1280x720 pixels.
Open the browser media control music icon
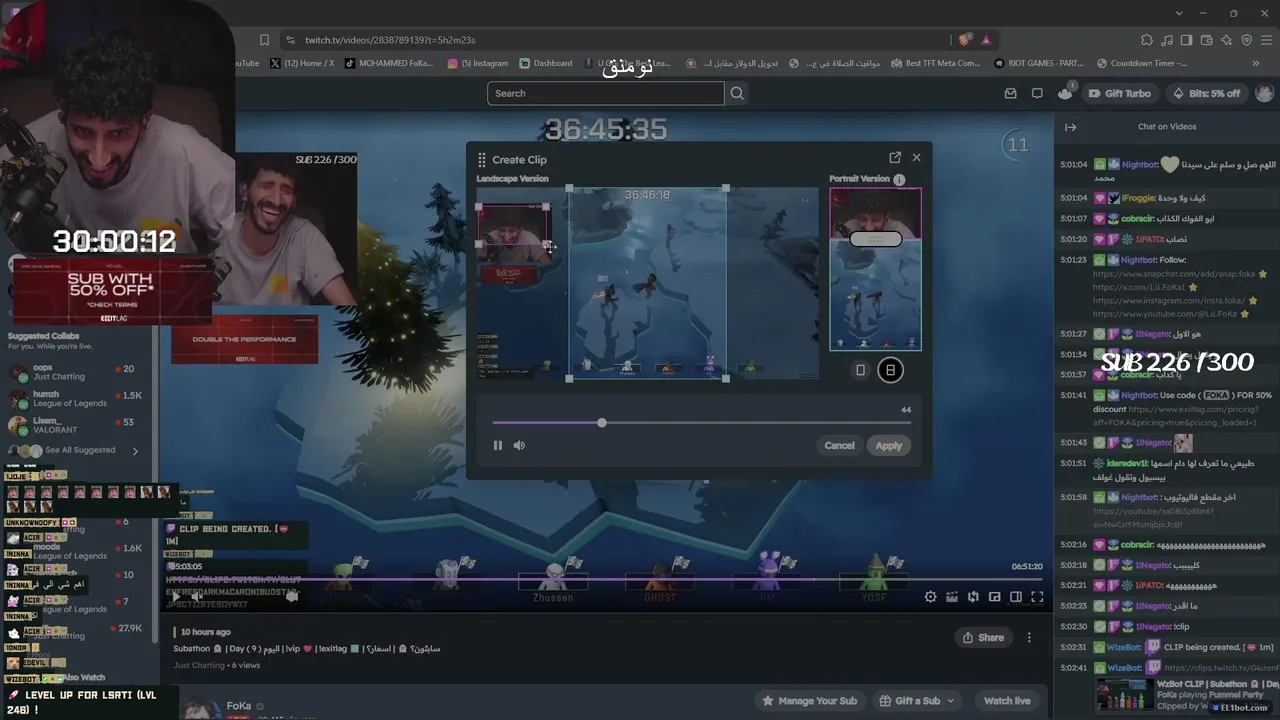click(x=1167, y=40)
